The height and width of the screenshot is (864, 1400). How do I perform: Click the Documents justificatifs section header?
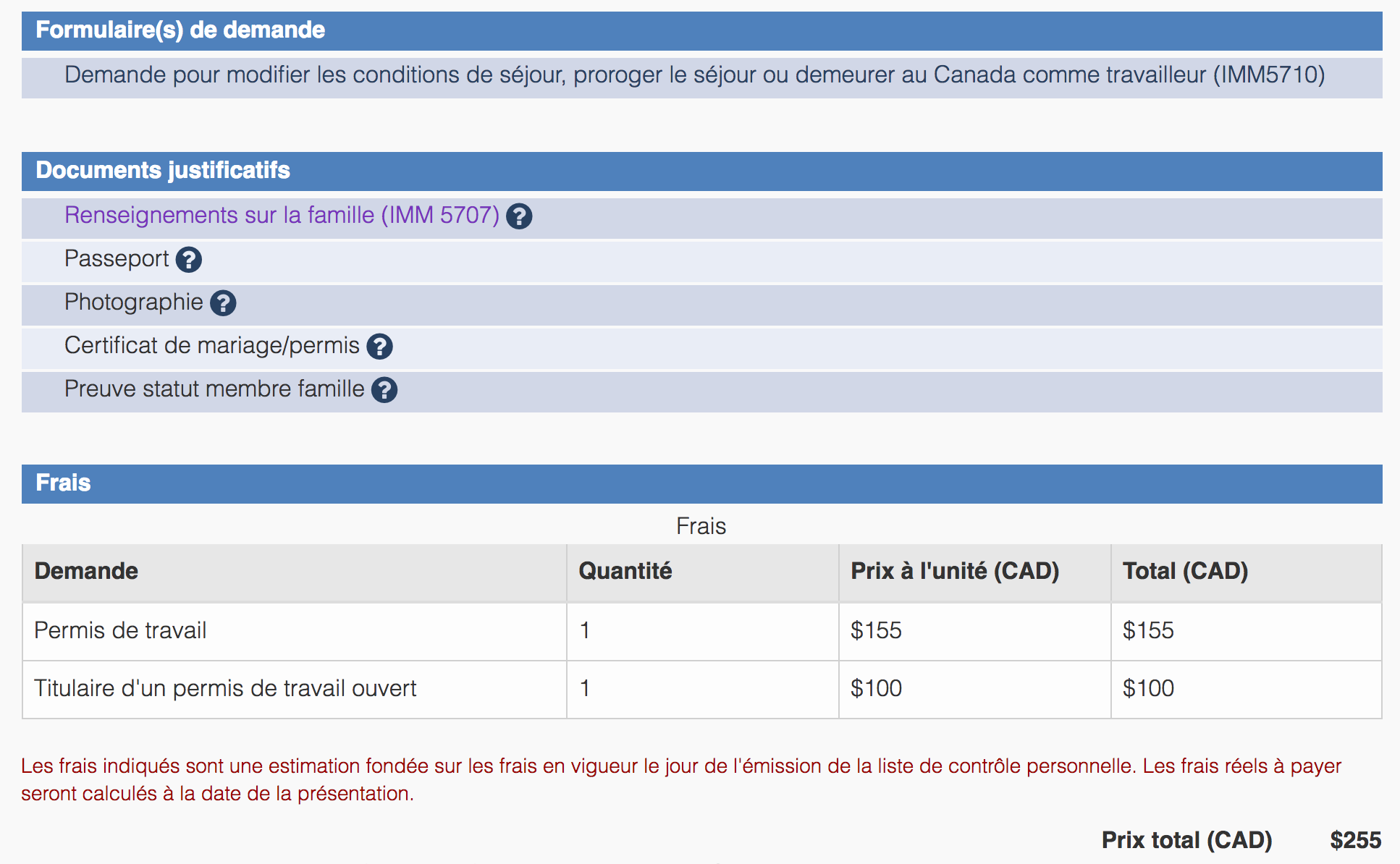tap(163, 171)
